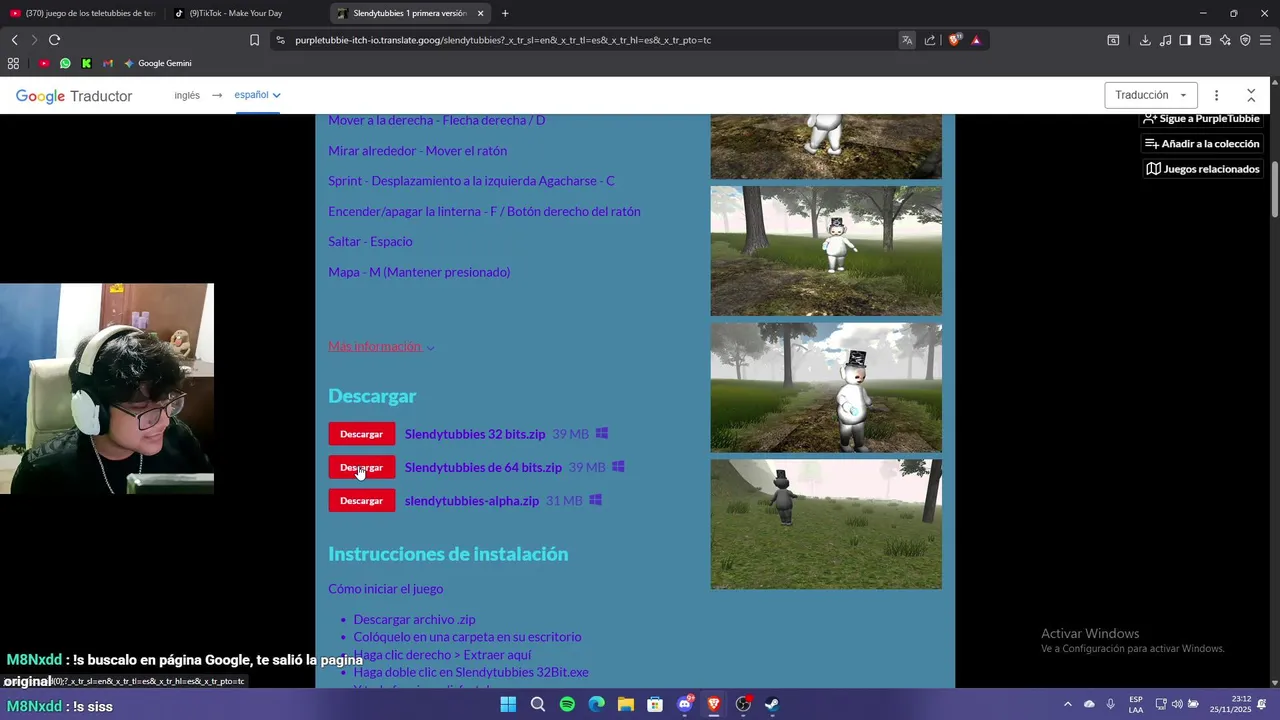This screenshot has height=720, width=1280.
Task: Open Discord from the taskbar
Action: coord(685,704)
